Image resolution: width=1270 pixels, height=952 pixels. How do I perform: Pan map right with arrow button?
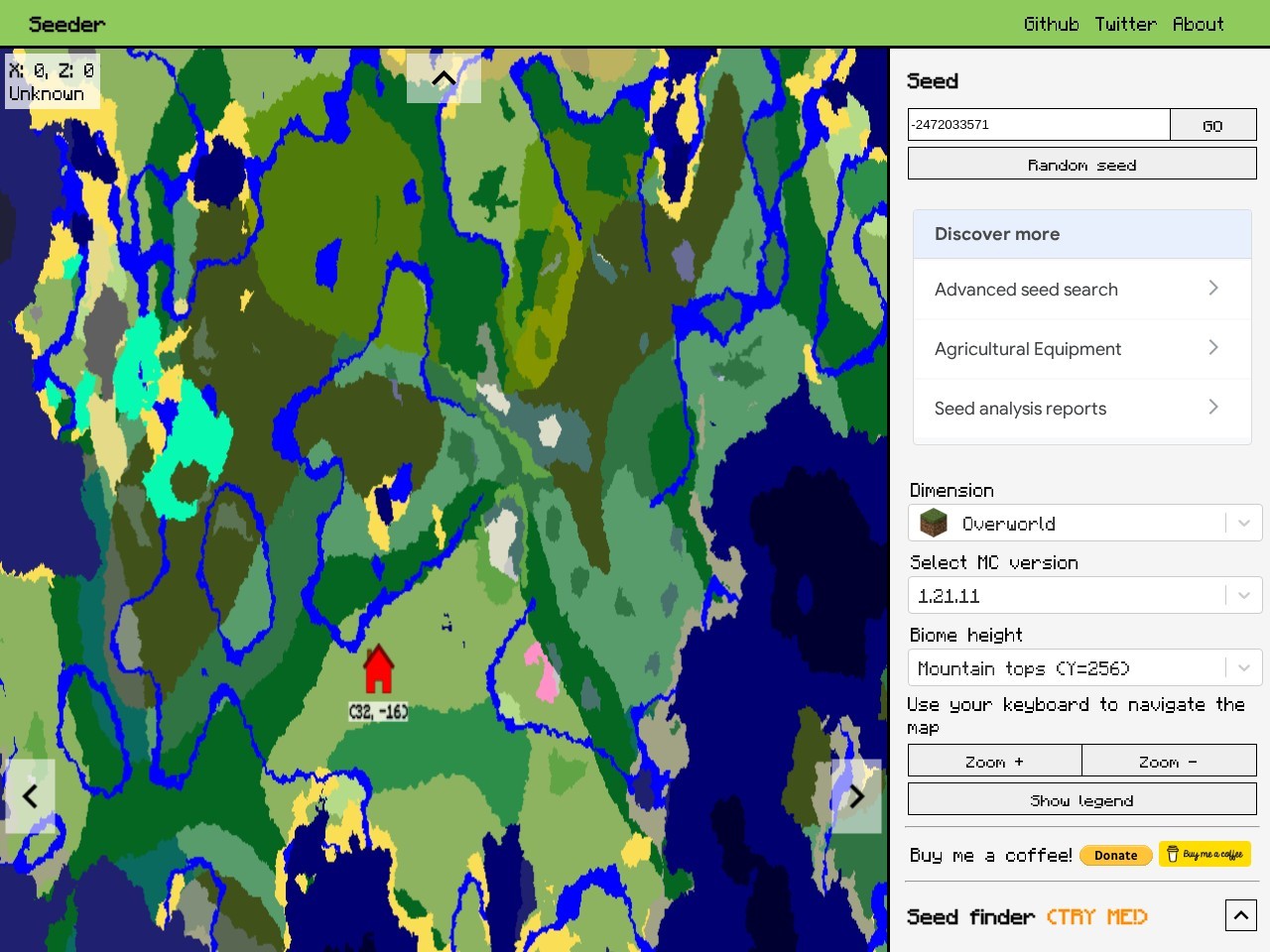(856, 796)
